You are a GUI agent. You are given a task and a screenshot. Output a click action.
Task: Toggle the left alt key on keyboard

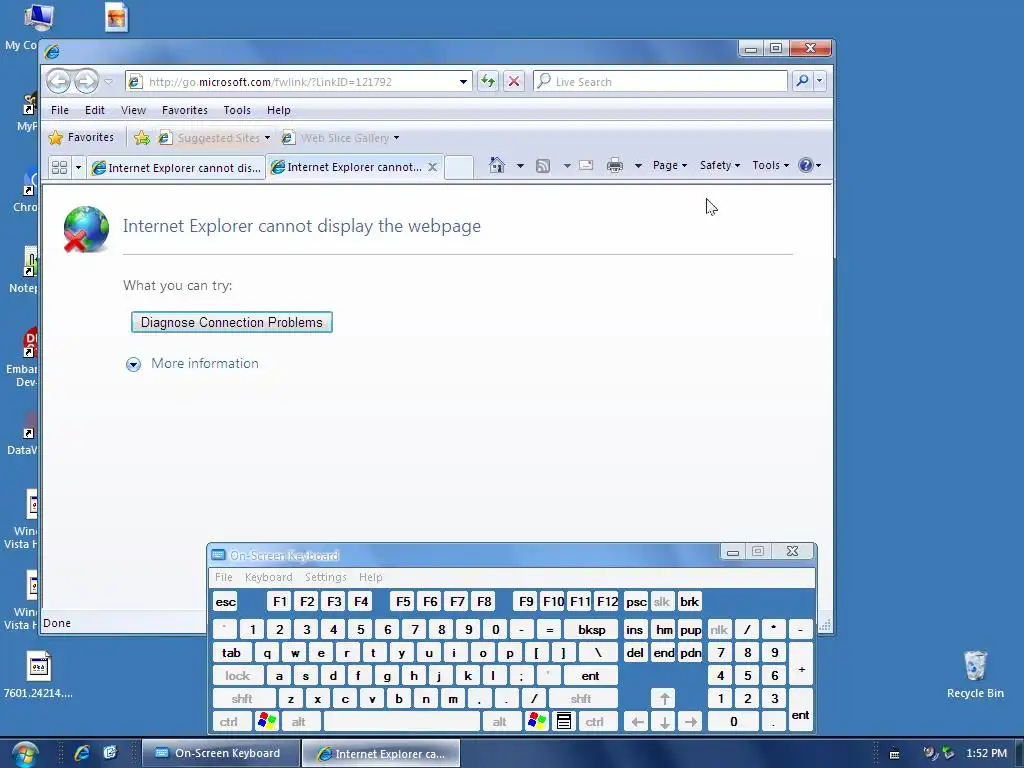[x=299, y=722]
